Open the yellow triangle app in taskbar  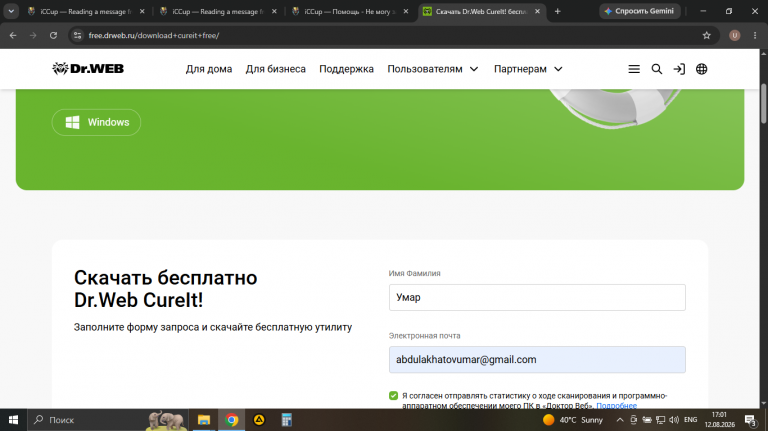point(259,420)
